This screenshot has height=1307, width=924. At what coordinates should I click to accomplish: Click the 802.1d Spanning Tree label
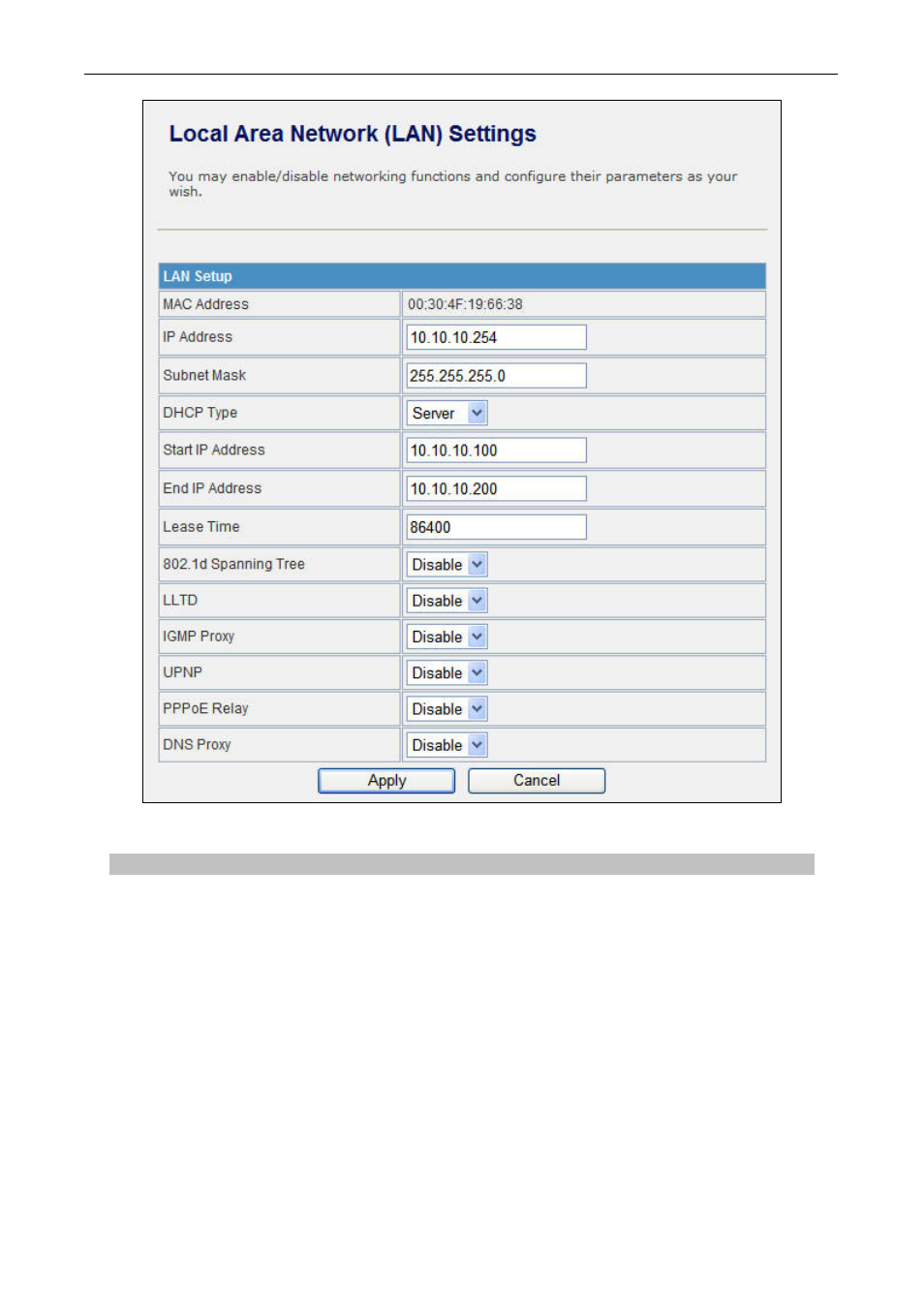(233, 564)
